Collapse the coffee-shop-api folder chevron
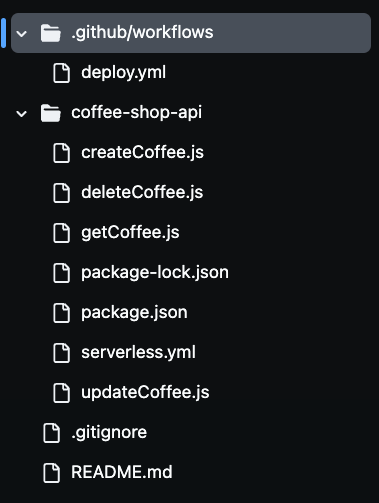Viewport: 379px width, 503px height. (x=22, y=113)
